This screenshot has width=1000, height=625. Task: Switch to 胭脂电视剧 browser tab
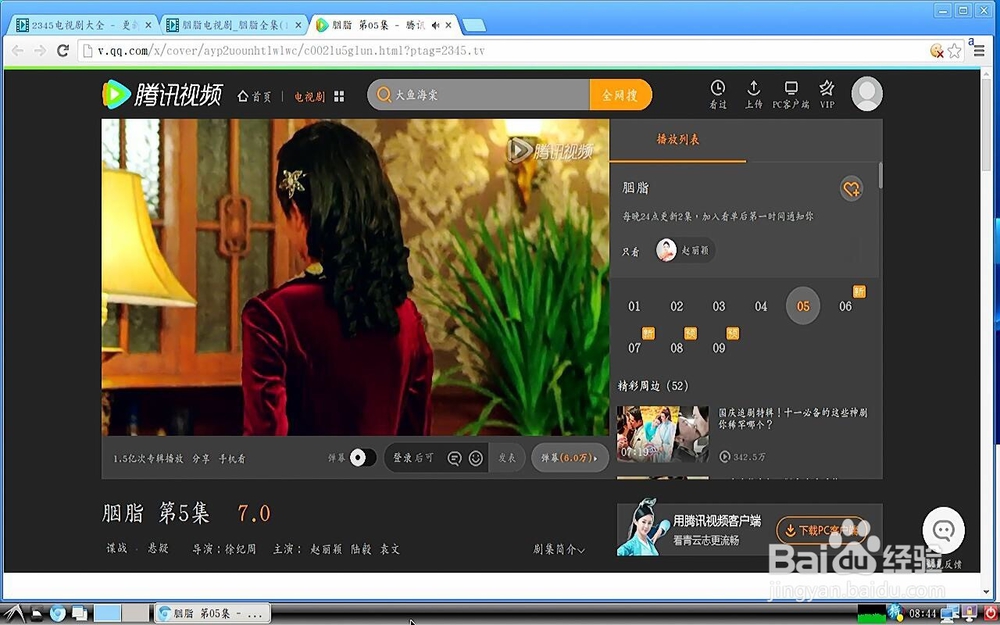233,25
